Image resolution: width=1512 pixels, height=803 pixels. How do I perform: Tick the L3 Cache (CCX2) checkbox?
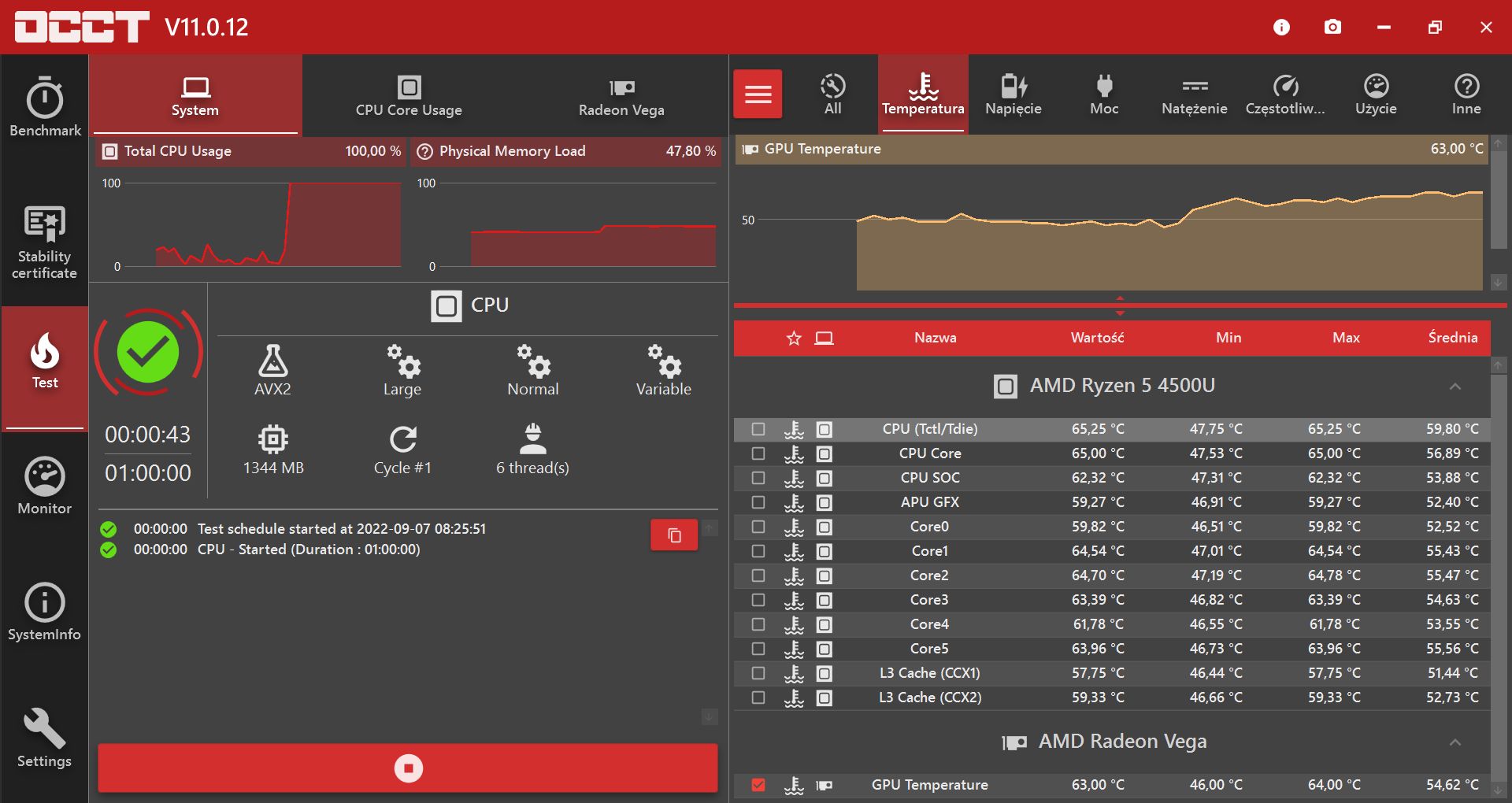click(x=758, y=698)
